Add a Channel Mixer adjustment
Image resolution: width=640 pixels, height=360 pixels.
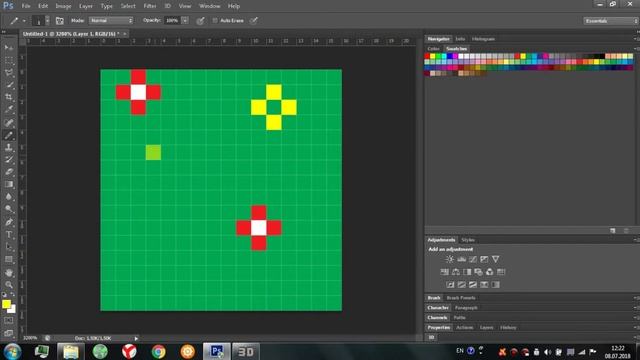click(x=489, y=272)
